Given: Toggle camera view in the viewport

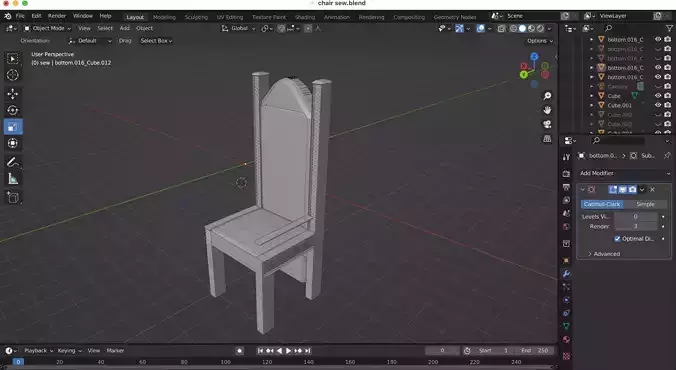Looking at the screenshot, I should pyautogui.click(x=547, y=124).
